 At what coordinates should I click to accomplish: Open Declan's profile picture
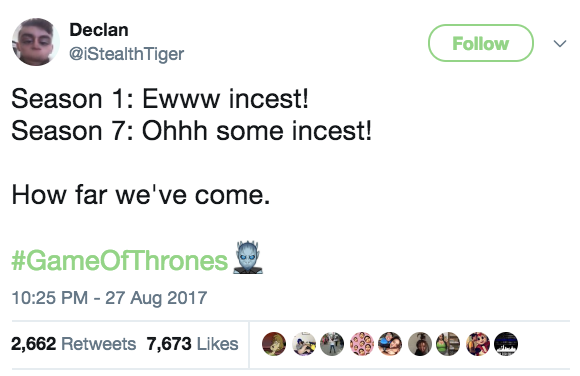[x=36, y=42]
